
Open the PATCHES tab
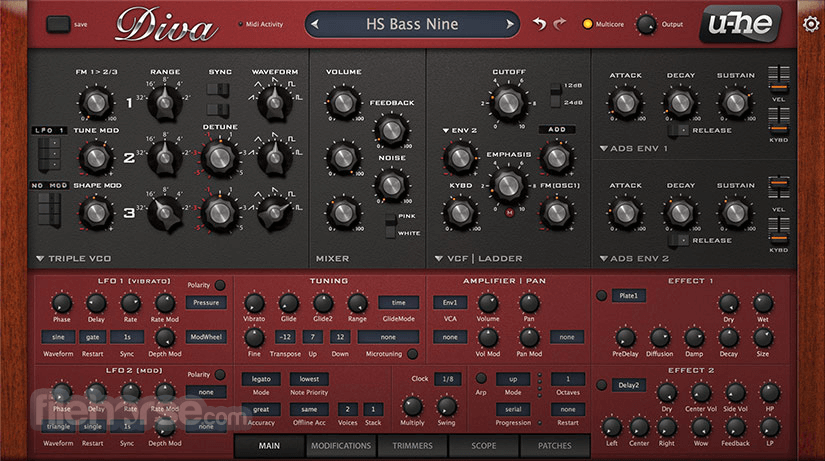(555, 446)
